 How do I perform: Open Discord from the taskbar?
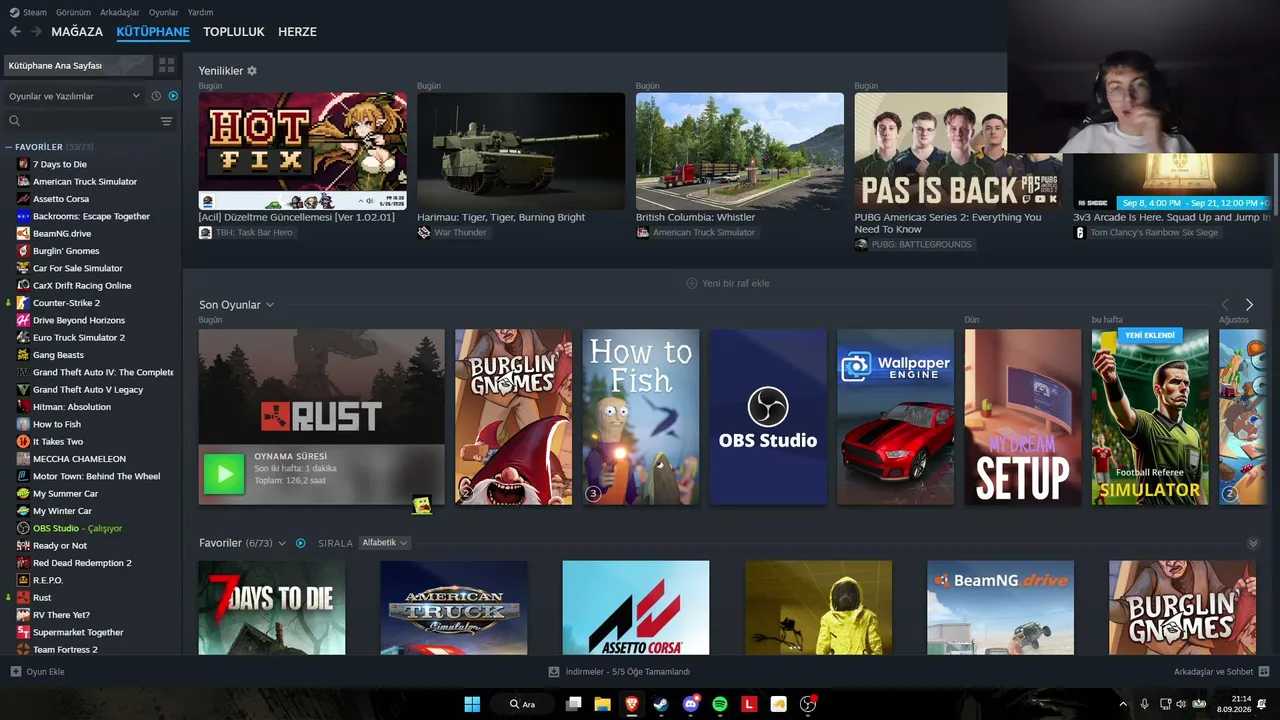690,704
